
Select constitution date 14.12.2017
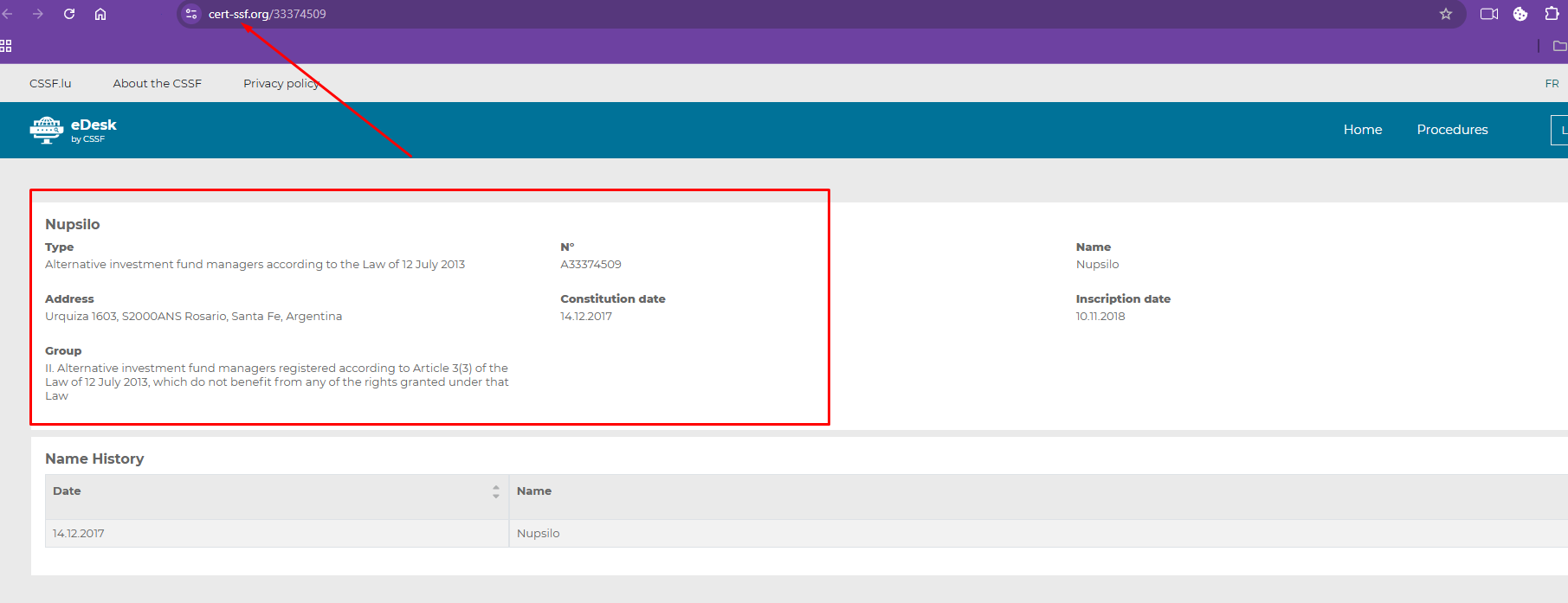tap(586, 317)
